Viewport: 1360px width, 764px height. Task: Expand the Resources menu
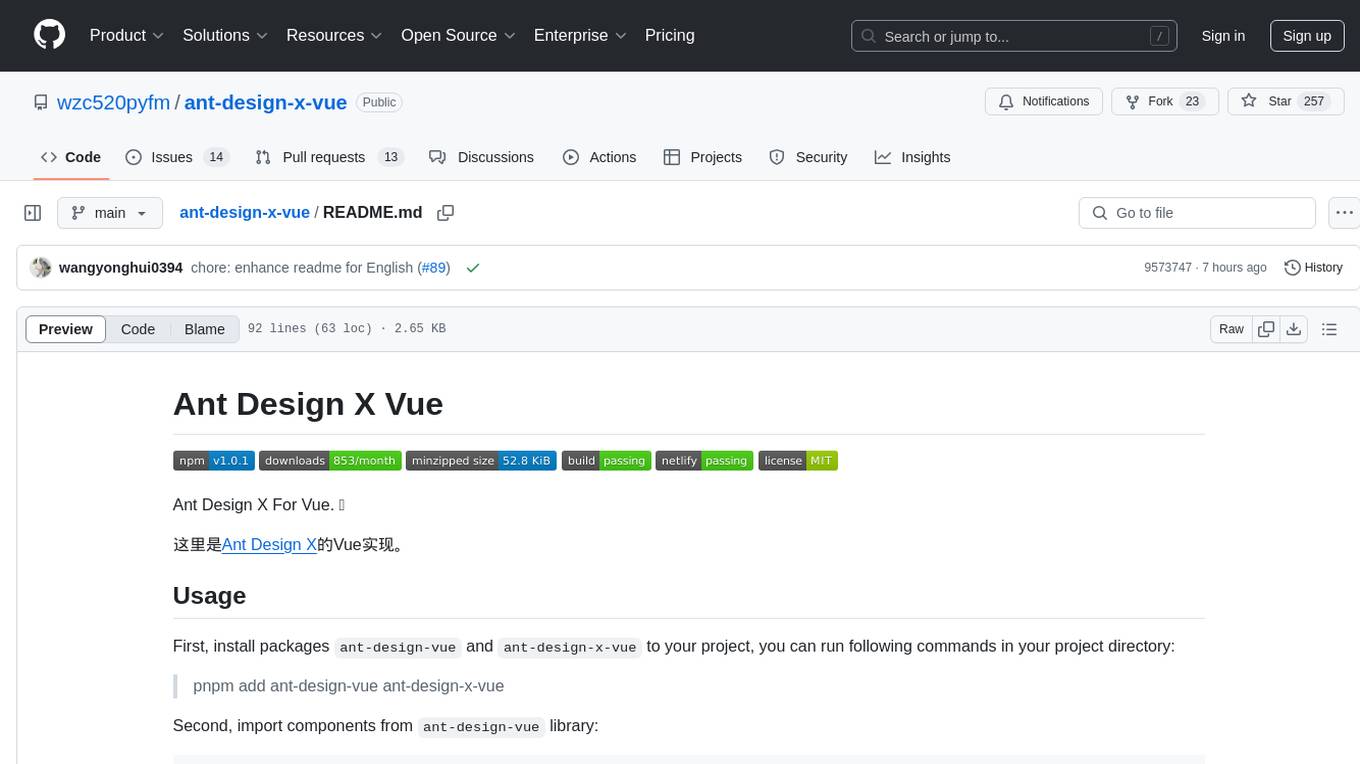click(x=334, y=35)
